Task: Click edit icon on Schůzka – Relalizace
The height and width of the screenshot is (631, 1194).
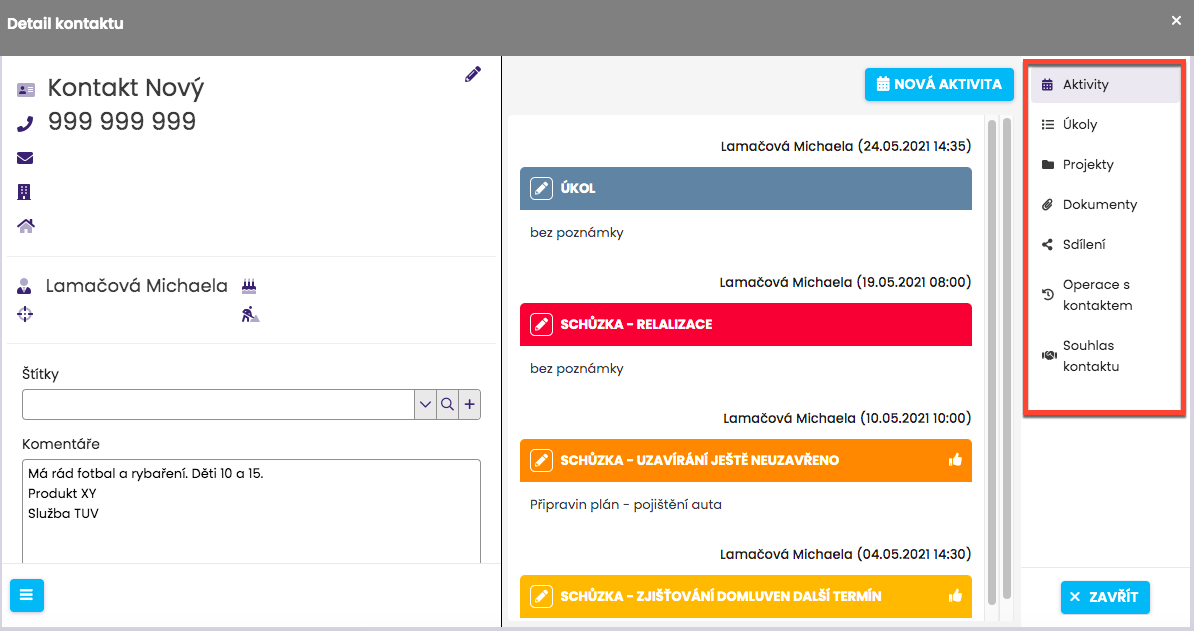Action: click(x=541, y=325)
